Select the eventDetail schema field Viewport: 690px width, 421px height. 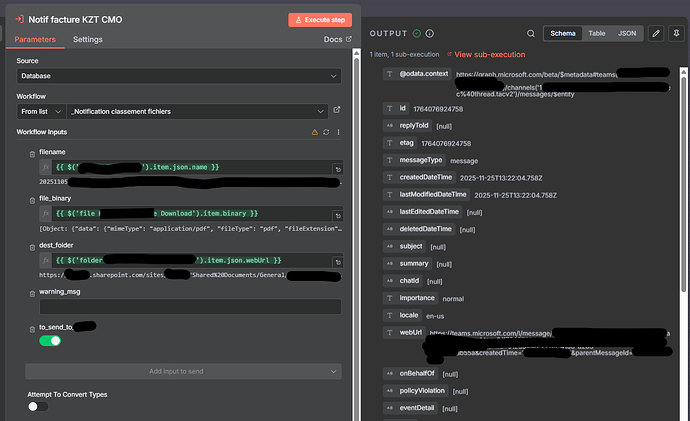[410, 408]
